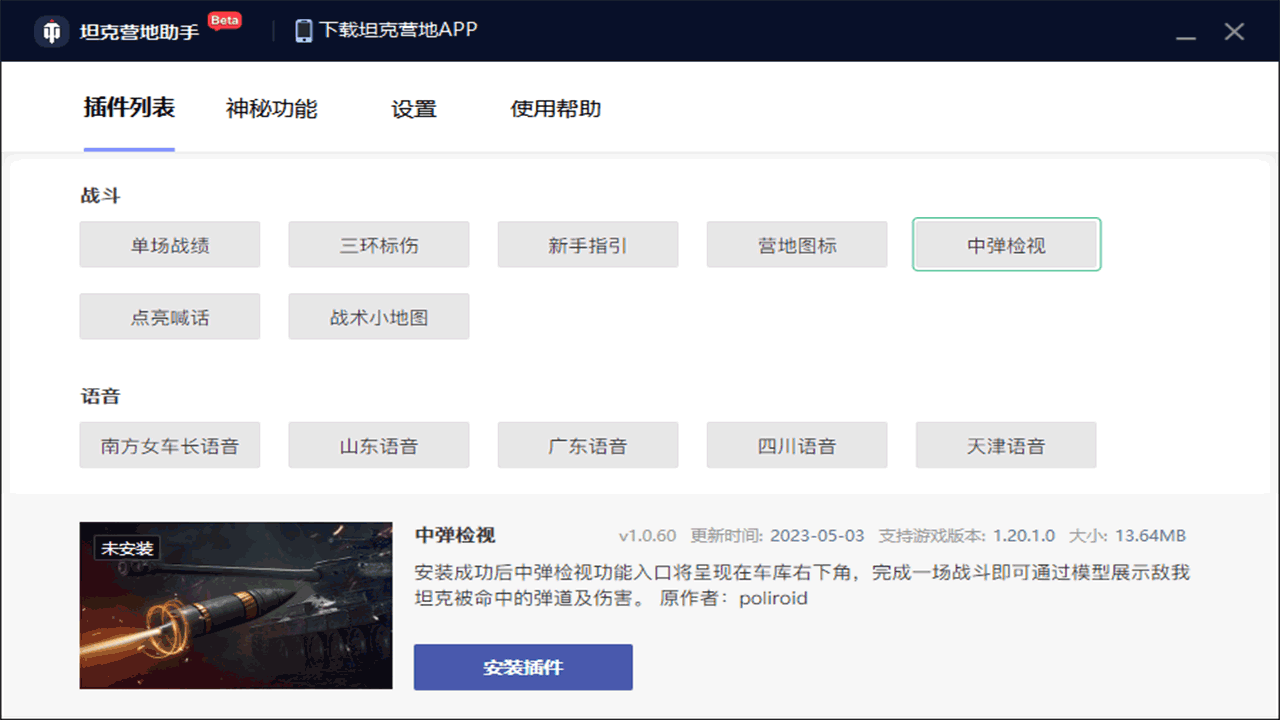Screen dimensions: 1280x720
Task: Select the 单场战绩 plugin
Action: 170,245
